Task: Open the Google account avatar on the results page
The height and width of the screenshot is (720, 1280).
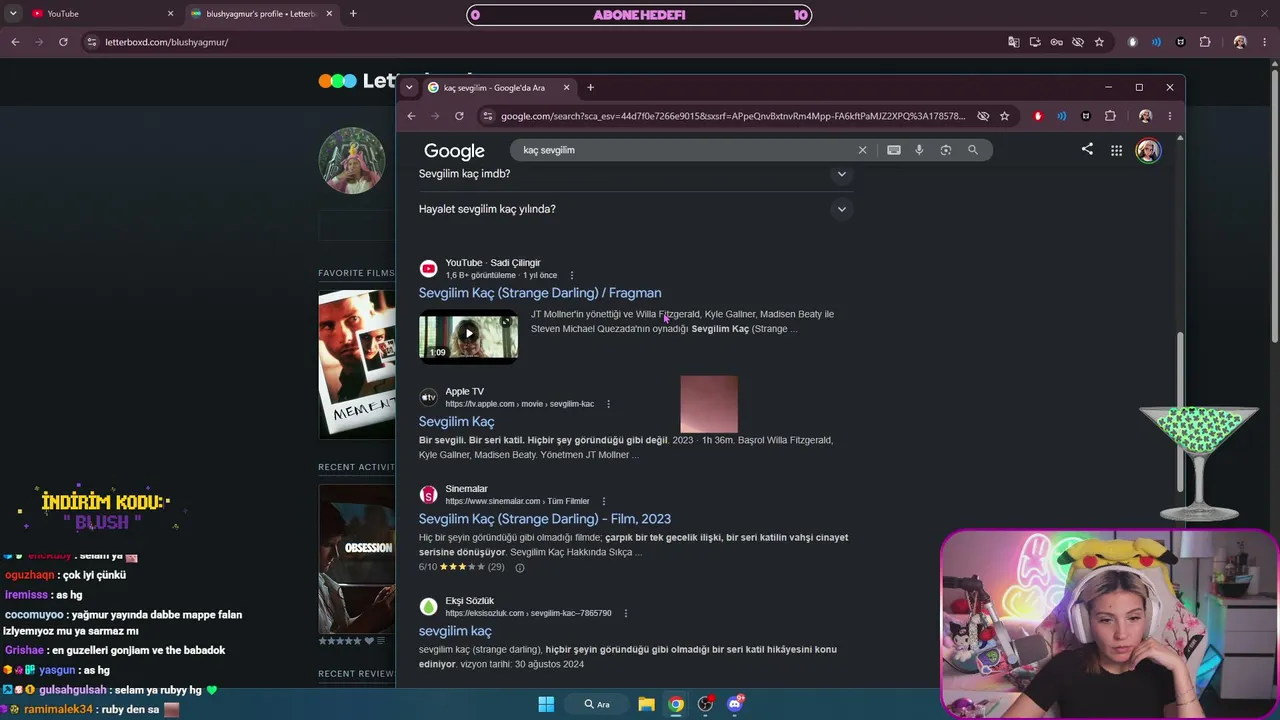Action: (1148, 151)
